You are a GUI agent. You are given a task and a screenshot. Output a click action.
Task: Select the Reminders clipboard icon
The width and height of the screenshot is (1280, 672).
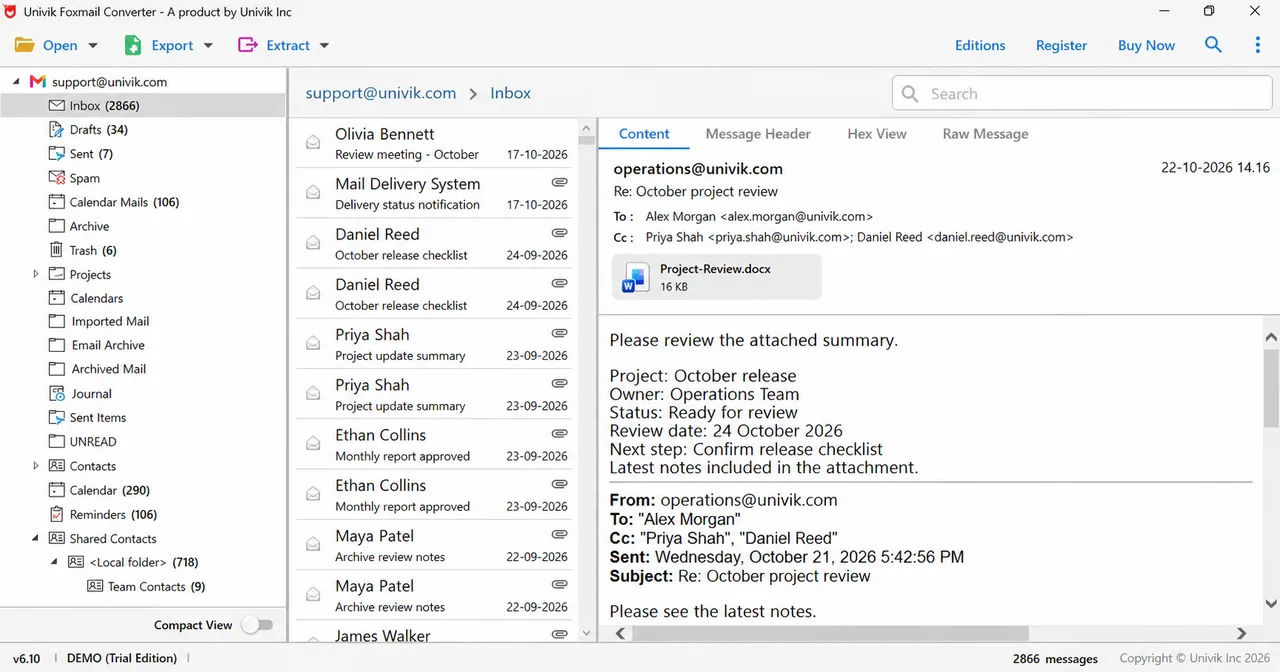[x=57, y=514]
